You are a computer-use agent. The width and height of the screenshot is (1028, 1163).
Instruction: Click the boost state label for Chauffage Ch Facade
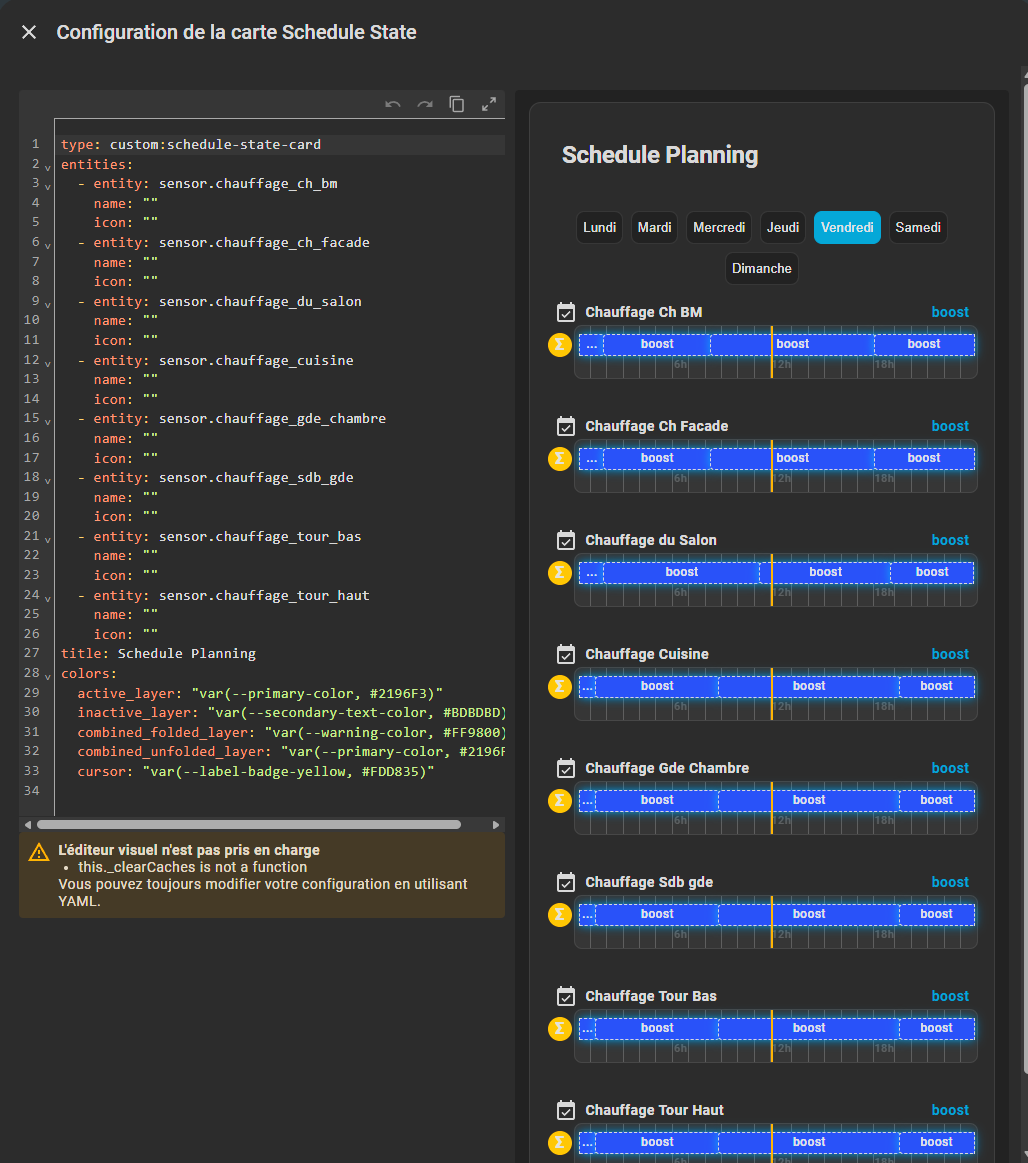(949, 426)
